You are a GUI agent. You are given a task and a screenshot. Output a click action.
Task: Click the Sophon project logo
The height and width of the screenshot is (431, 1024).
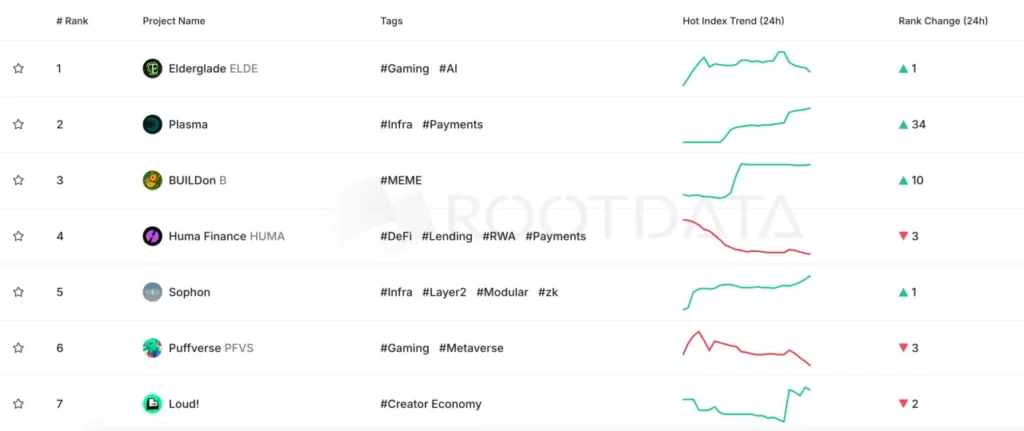(152, 292)
